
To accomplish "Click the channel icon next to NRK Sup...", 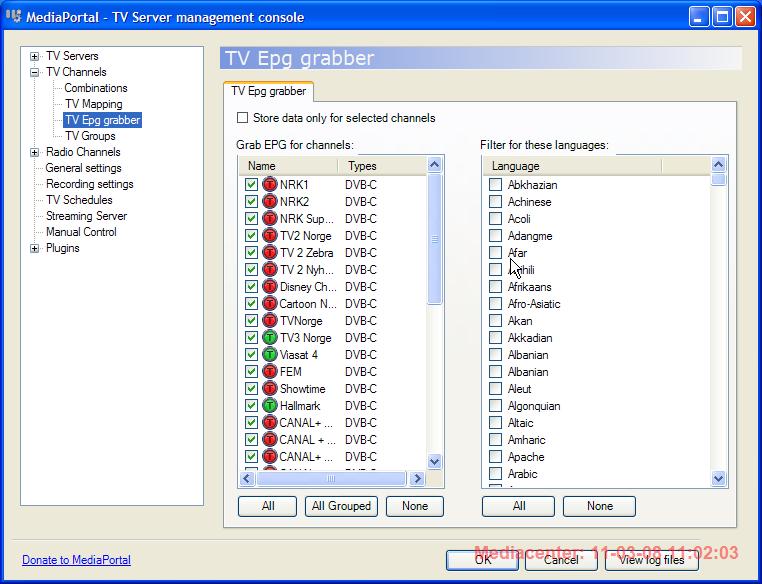I will coord(270,219).
